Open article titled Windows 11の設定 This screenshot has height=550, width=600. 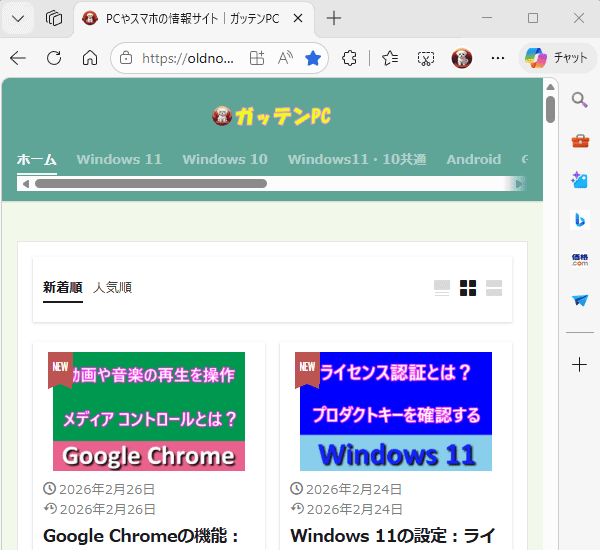pos(393,536)
